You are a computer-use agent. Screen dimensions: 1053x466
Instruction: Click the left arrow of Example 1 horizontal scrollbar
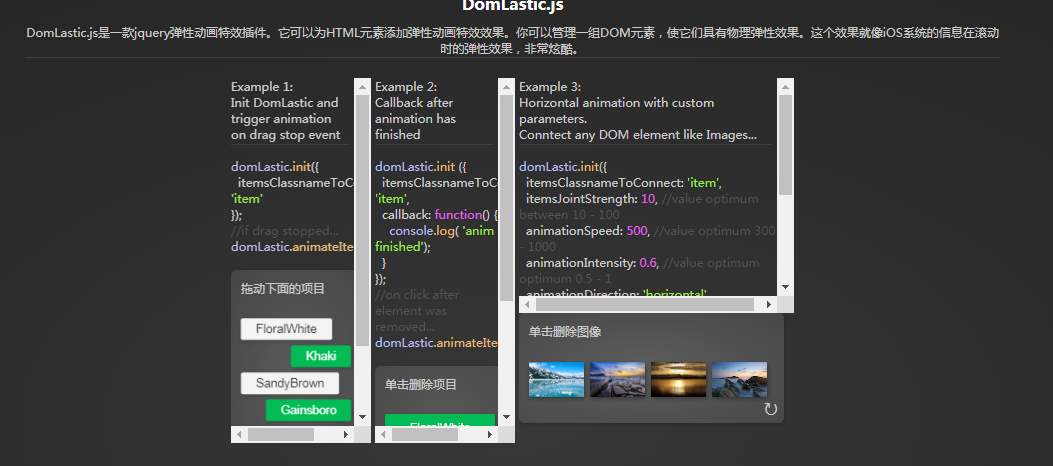tap(239, 435)
